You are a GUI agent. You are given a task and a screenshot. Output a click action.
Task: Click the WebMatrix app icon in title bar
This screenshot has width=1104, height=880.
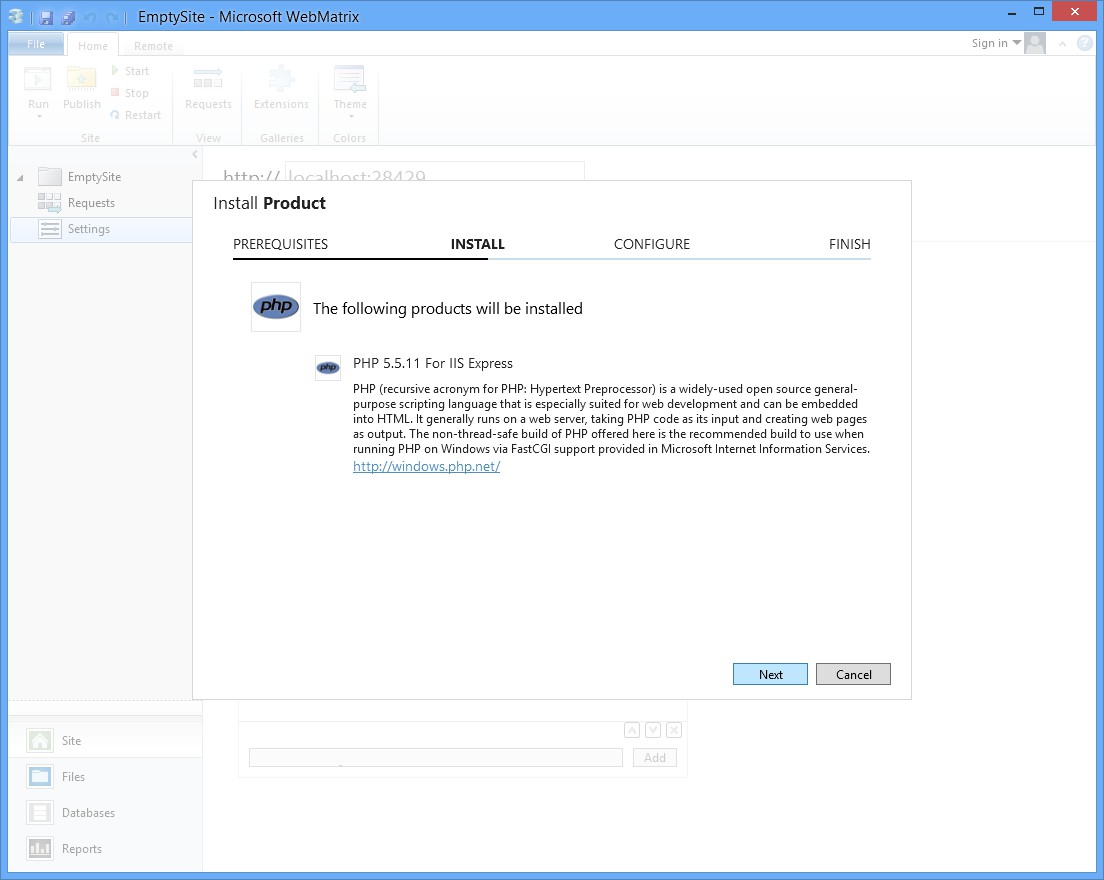coord(15,16)
